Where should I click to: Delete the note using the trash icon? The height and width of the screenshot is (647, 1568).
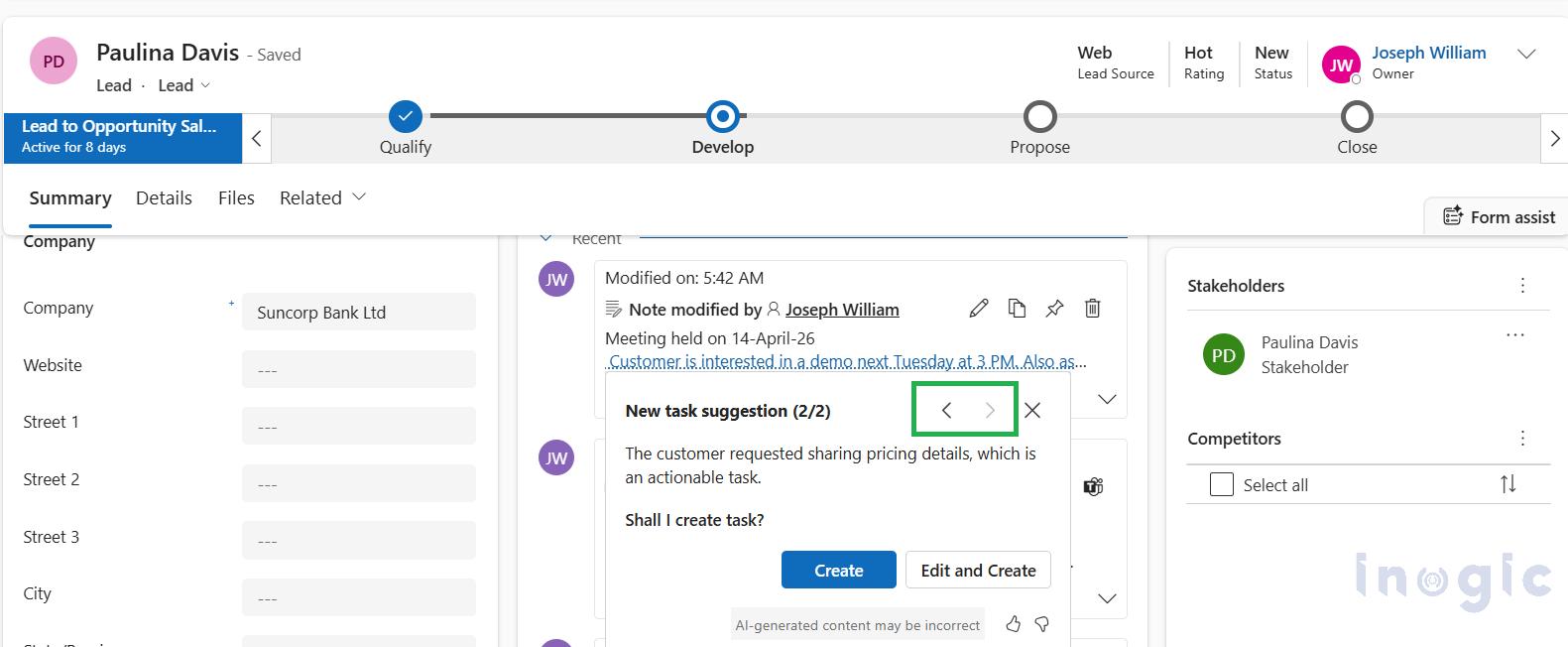[x=1092, y=309]
